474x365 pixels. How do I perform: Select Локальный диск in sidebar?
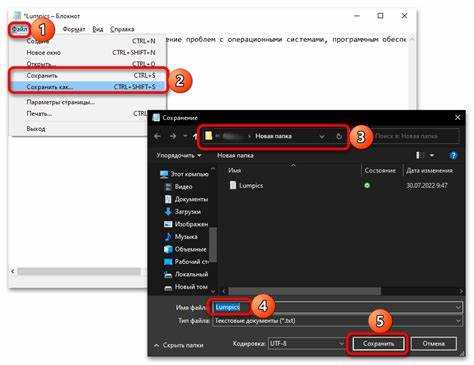tap(186, 274)
